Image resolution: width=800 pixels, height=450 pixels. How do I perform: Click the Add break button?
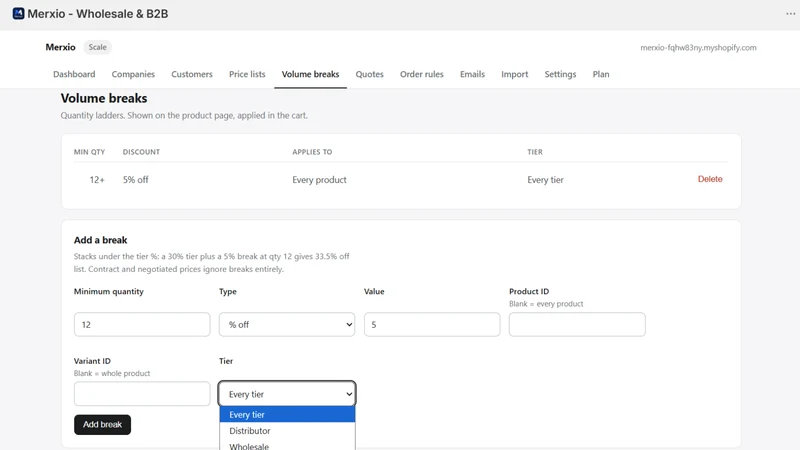[103, 424]
